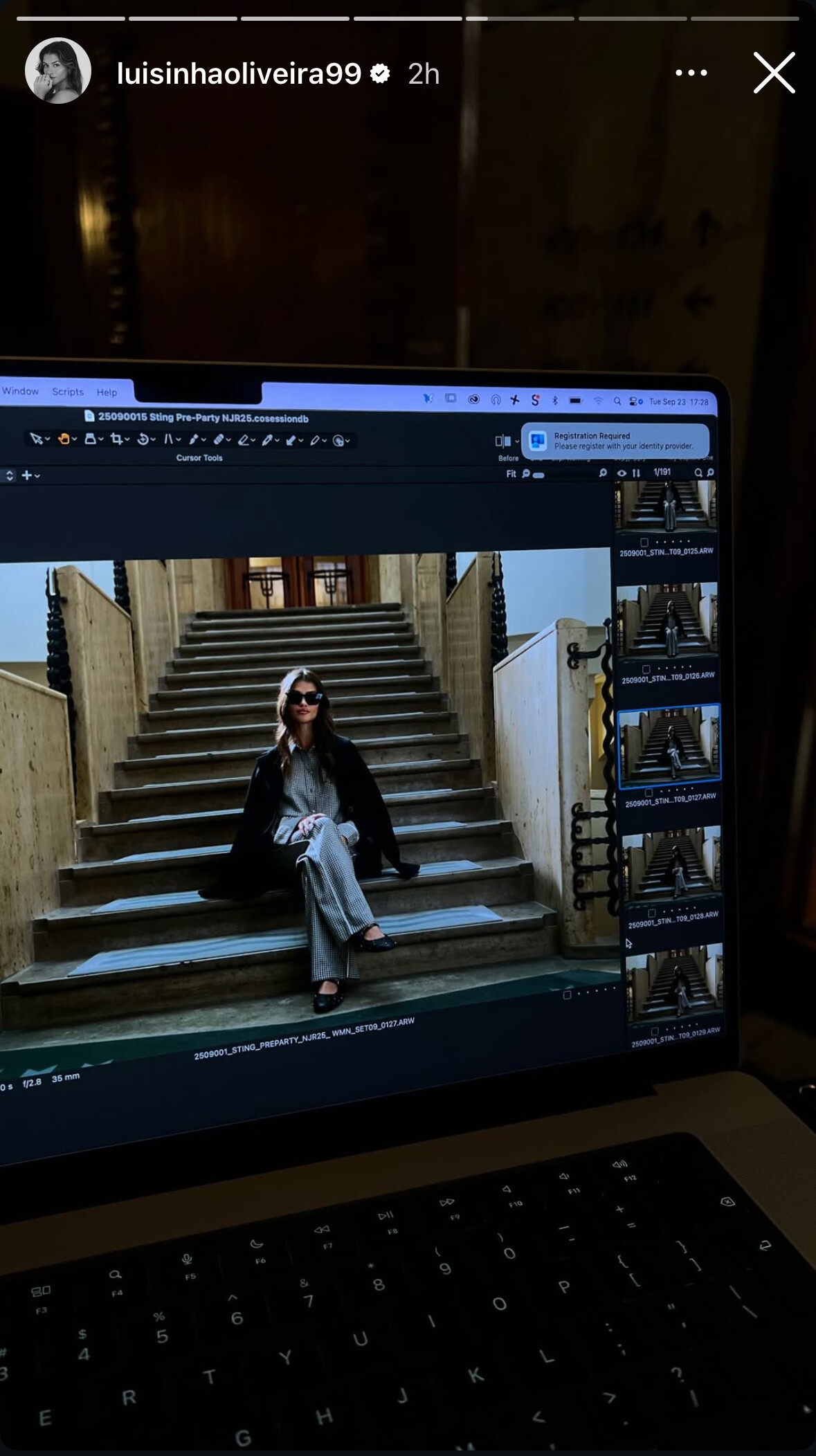The height and width of the screenshot is (1456, 816).
Task: Click the Before label under compare icon
Action: pos(508,458)
